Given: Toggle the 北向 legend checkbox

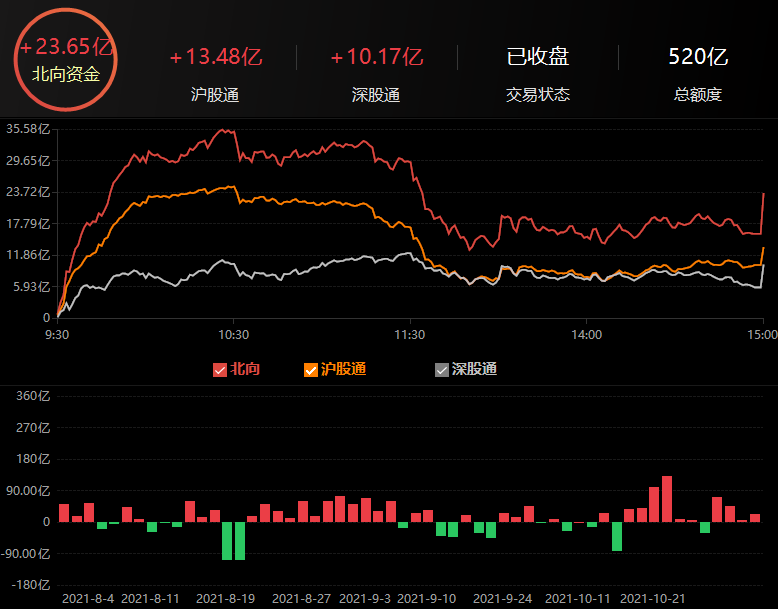Looking at the screenshot, I should pos(220,370).
